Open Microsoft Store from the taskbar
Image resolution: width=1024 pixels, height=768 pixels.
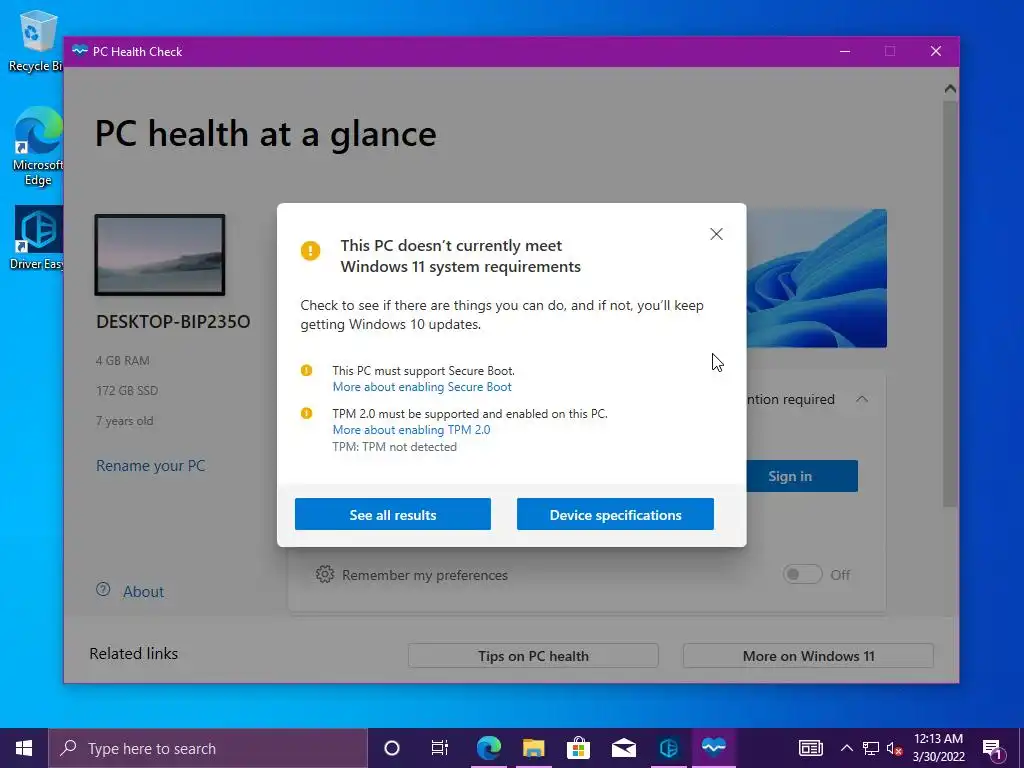click(579, 748)
